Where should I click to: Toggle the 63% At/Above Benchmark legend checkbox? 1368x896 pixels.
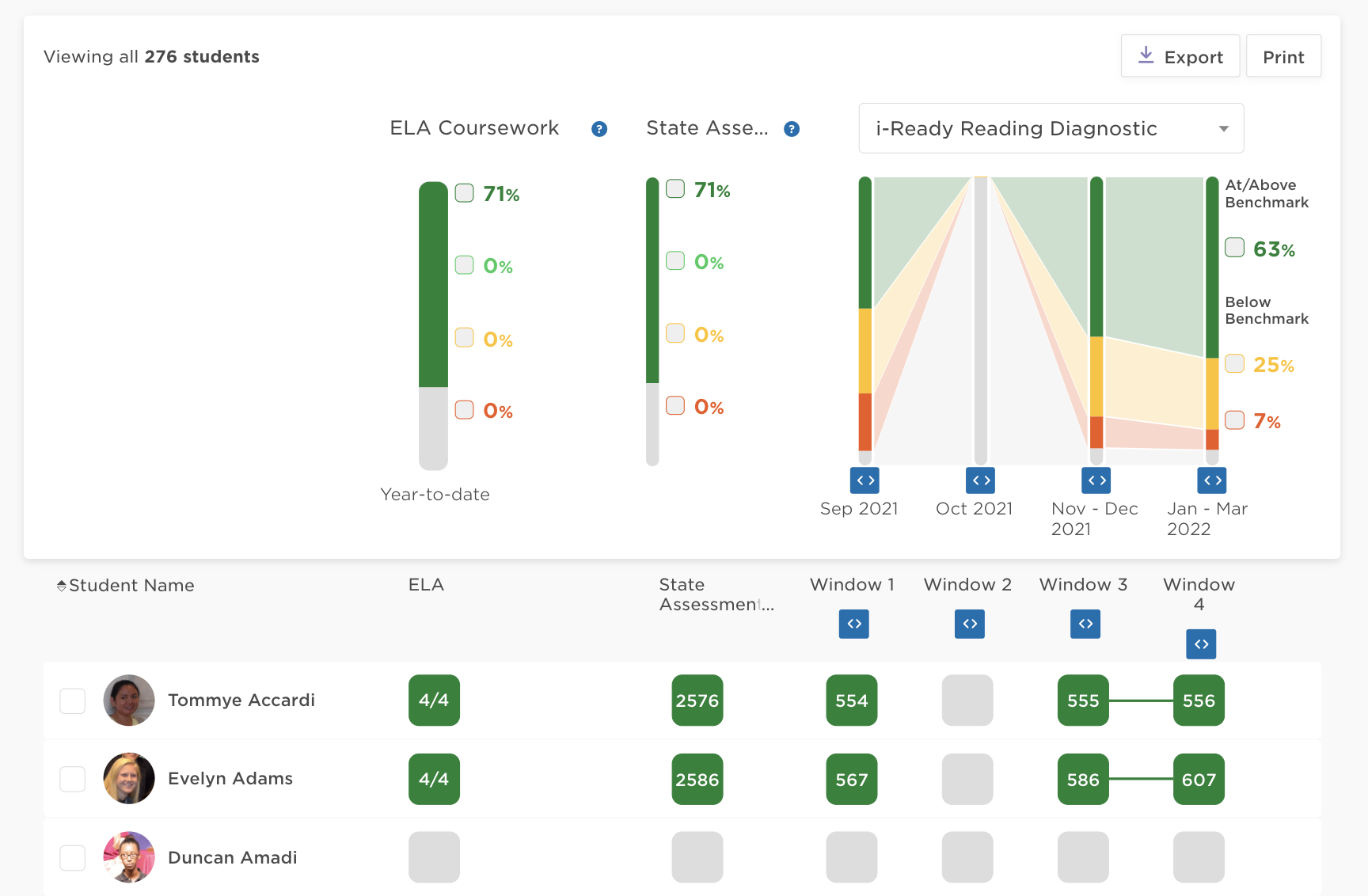point(1234,247)
